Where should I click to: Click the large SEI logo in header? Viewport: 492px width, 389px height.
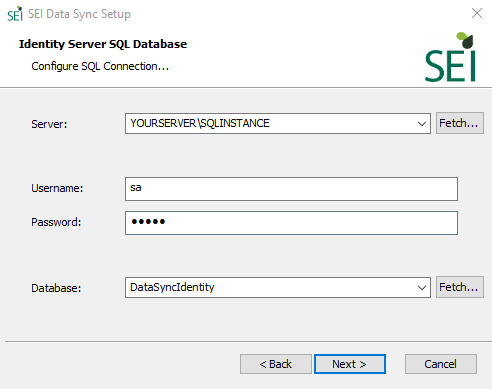coord(450,57)
